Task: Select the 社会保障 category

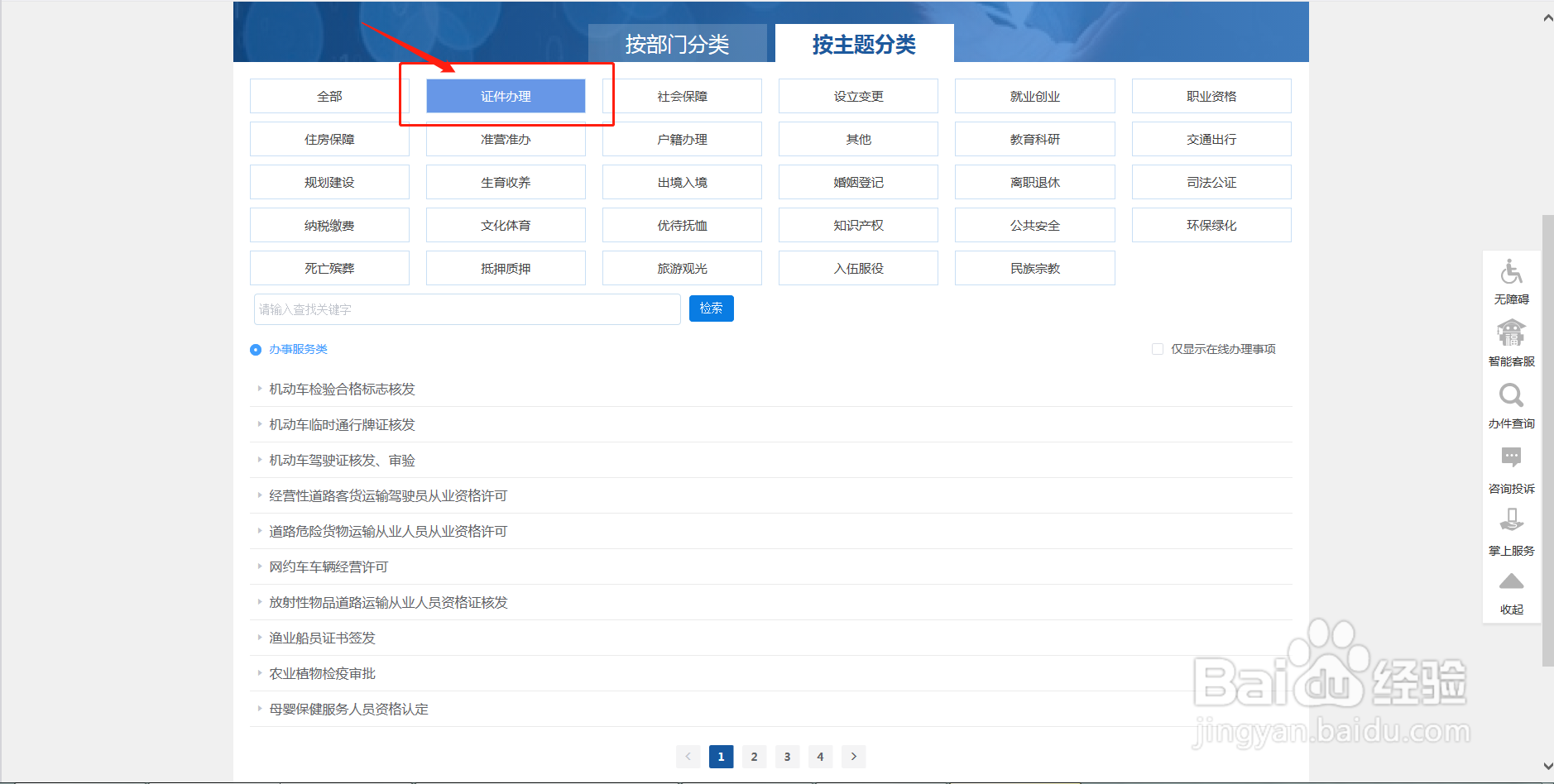Action: point(682,95)
